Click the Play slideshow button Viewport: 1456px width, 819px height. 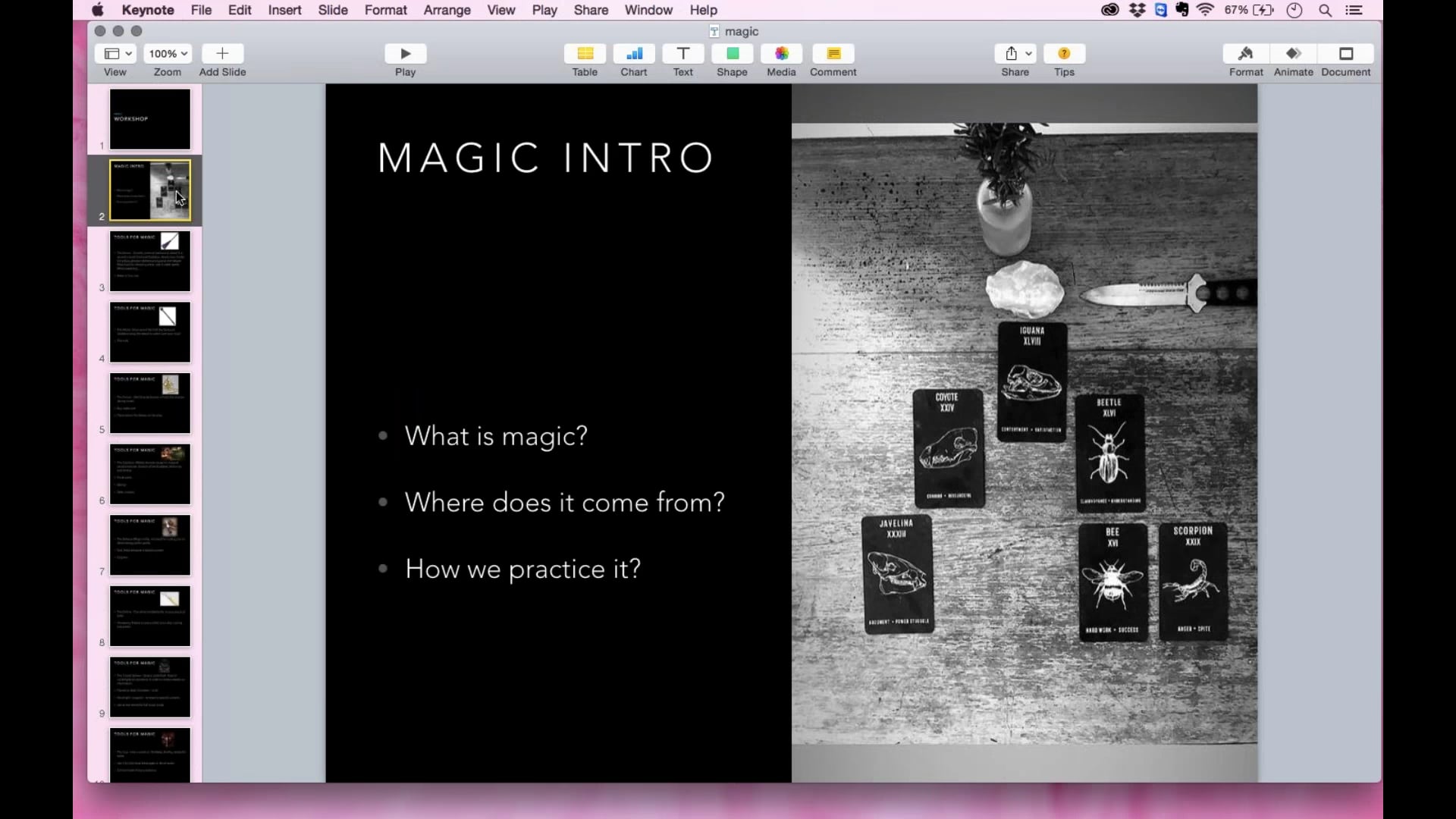pyautogui.click(x=405, y=54)
